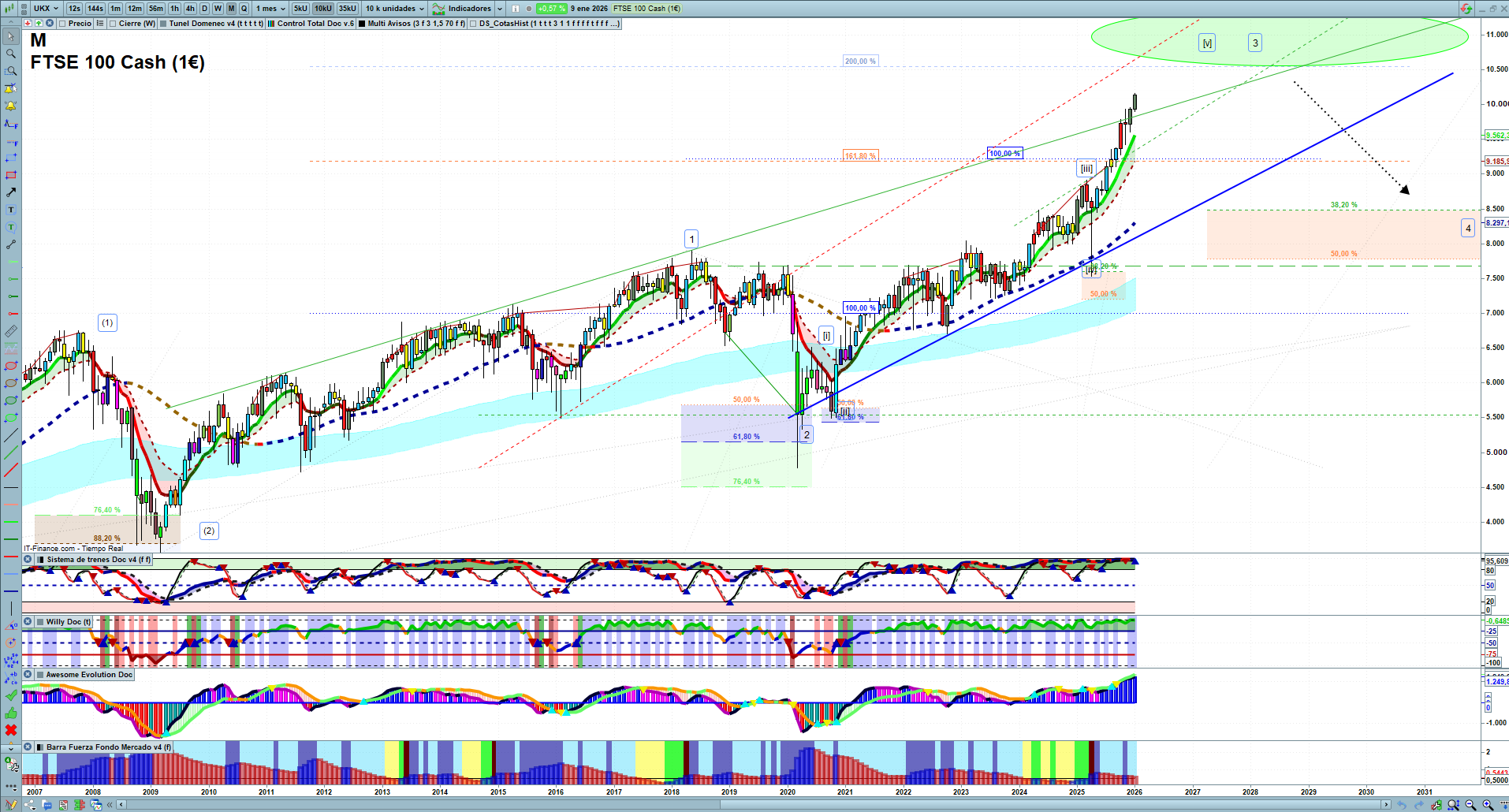This screenshot has height=812, width=1509.
Task: Toggle the Cierre (W) checkbox
Action: point(114,24)
